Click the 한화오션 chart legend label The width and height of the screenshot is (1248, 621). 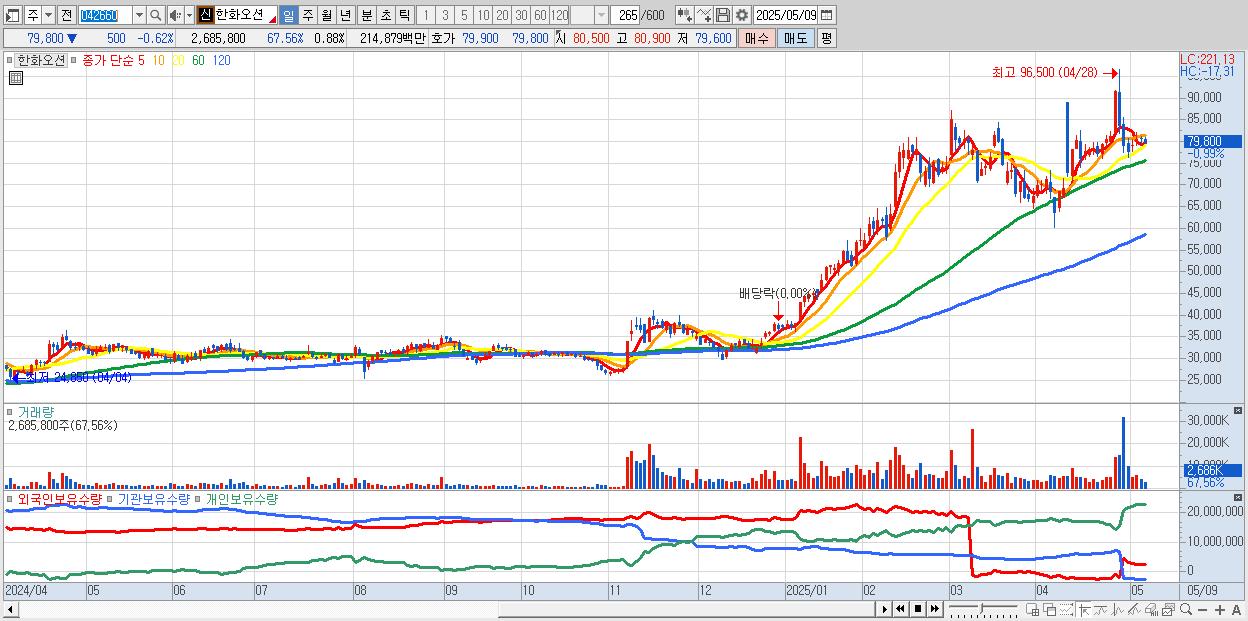(41, 60)
